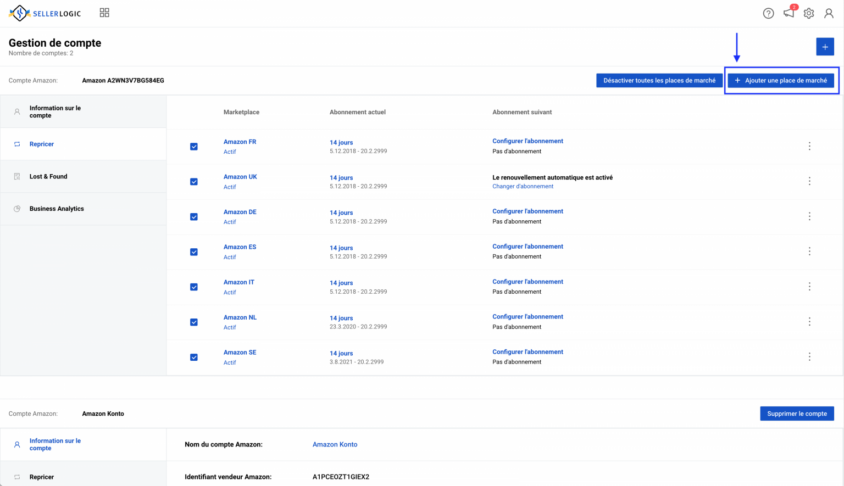Open the three-dot menu for Amazon UK

[x=809, y=181]
